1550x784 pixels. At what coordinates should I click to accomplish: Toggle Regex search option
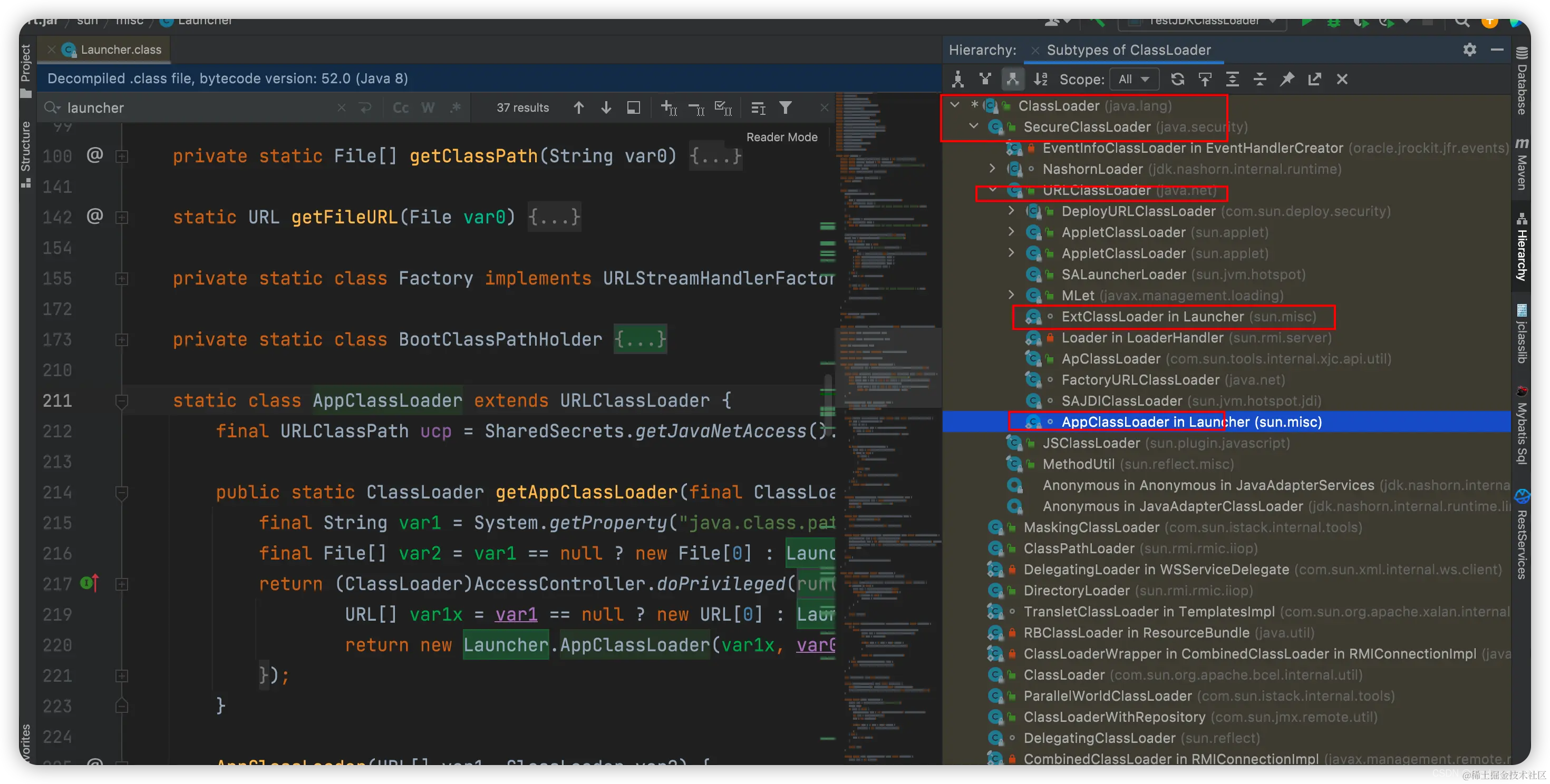click(456, 107)
